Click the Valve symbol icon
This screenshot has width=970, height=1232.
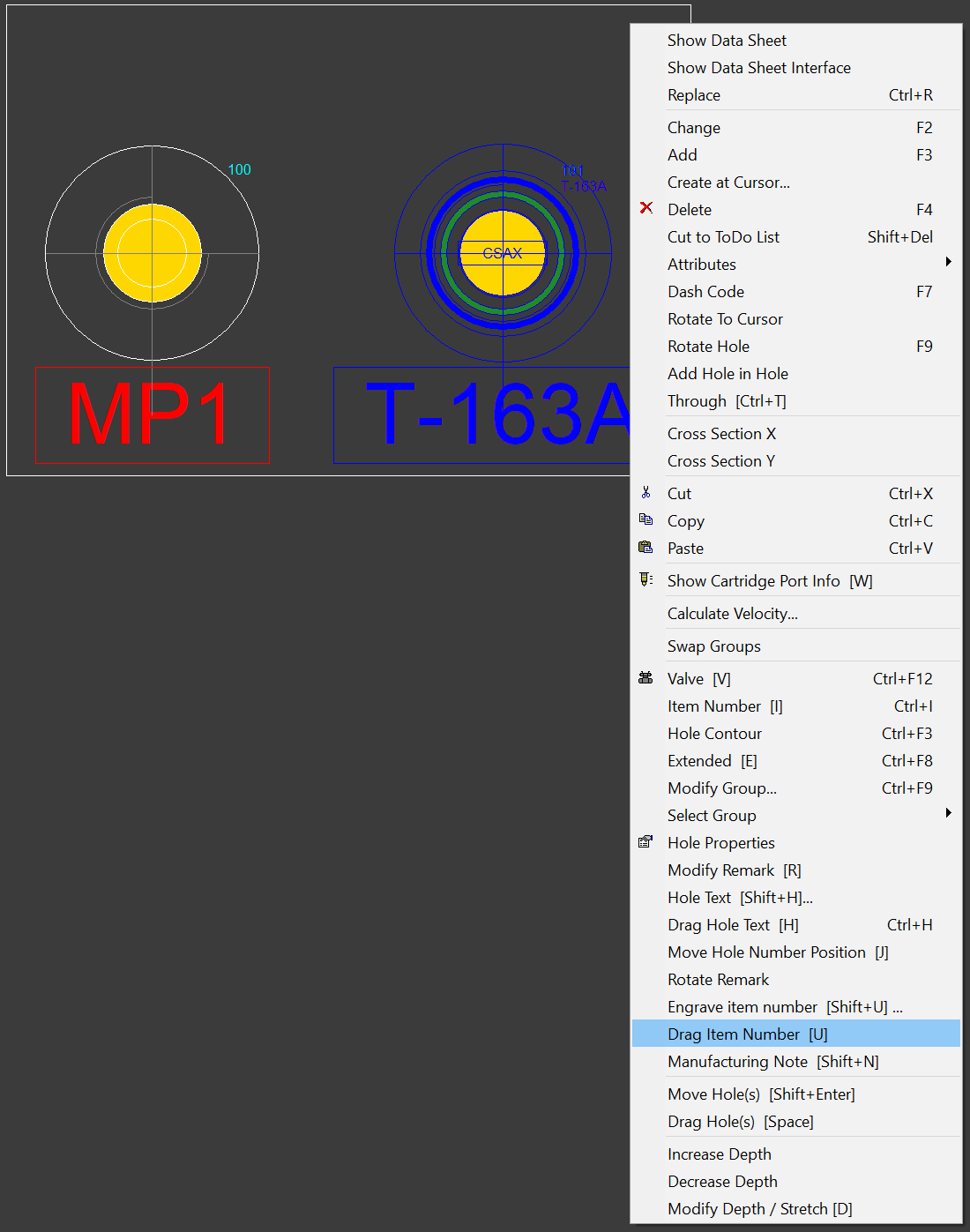(x=645, y=677)
